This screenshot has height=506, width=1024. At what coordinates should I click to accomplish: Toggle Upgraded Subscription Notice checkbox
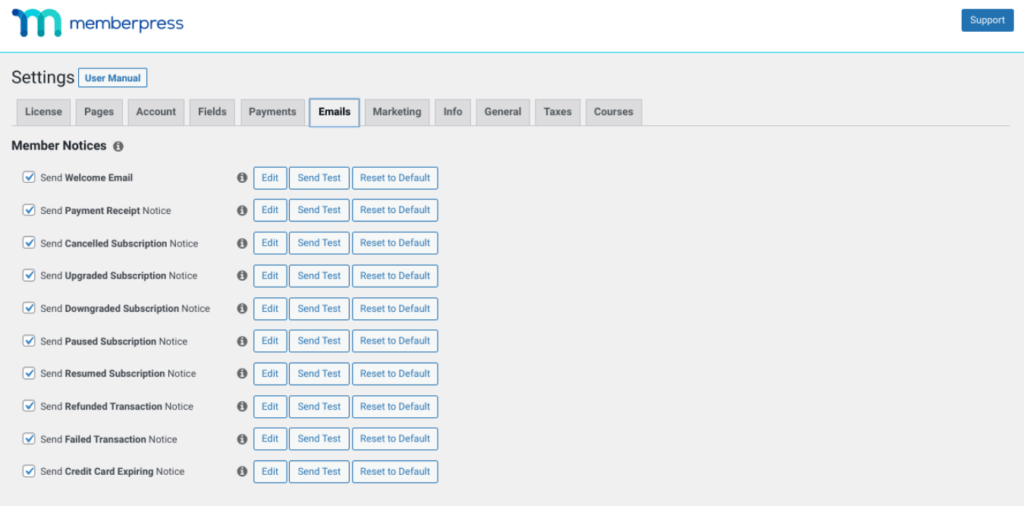pyautogui.click(x=29, y=275)
